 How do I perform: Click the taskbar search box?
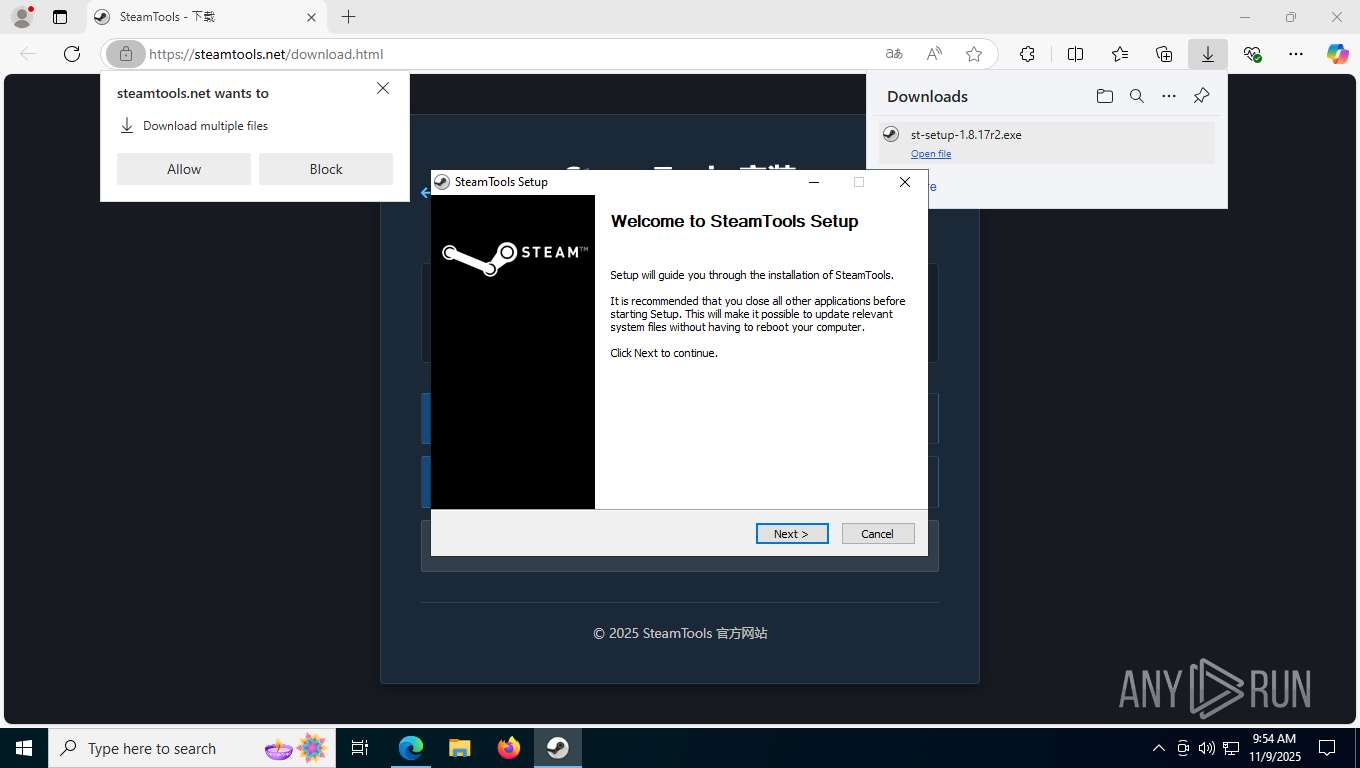point(193,748)
